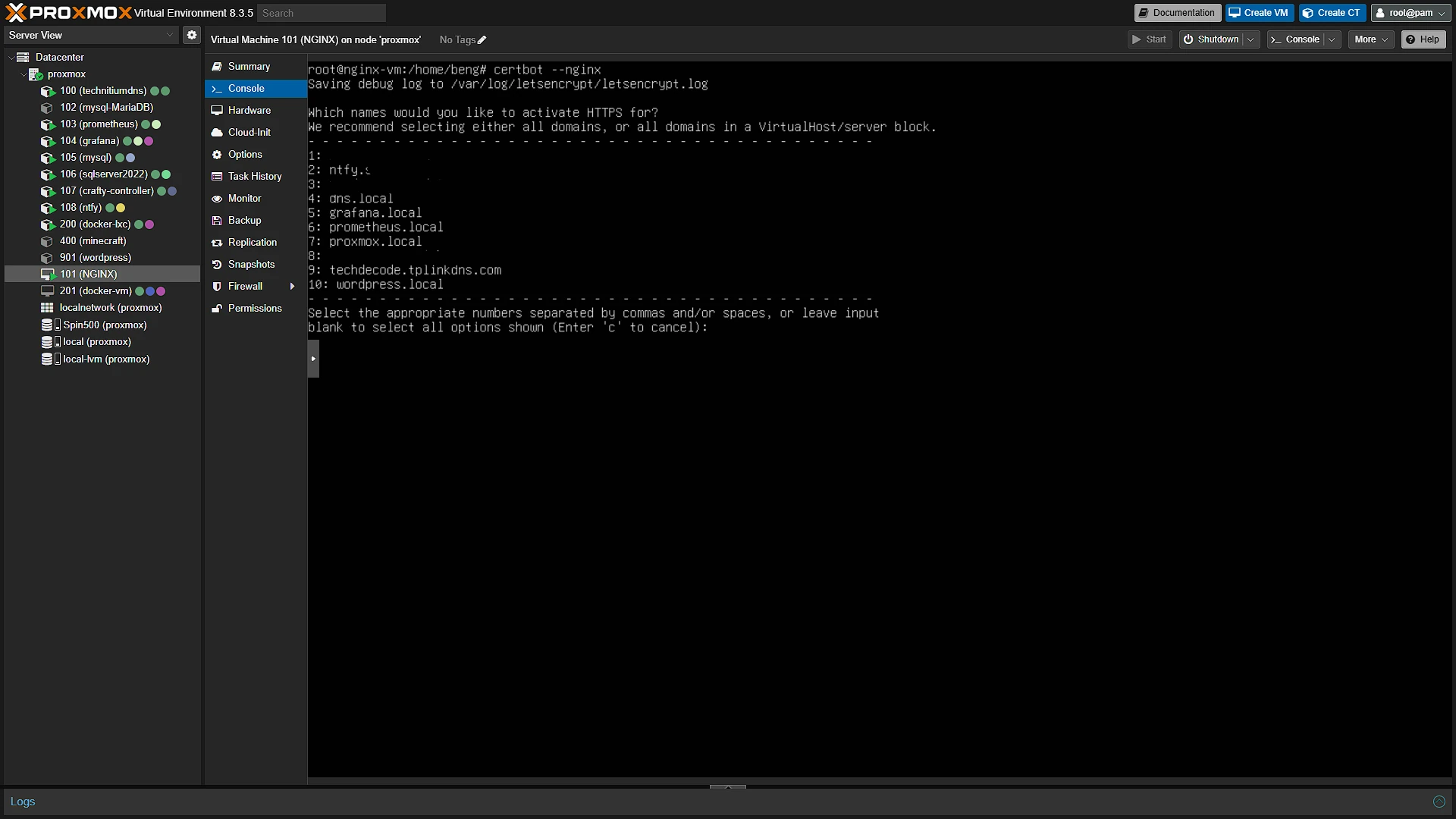
Task: Select local-lvm (proxmox) storage
Action: [106, 359]
